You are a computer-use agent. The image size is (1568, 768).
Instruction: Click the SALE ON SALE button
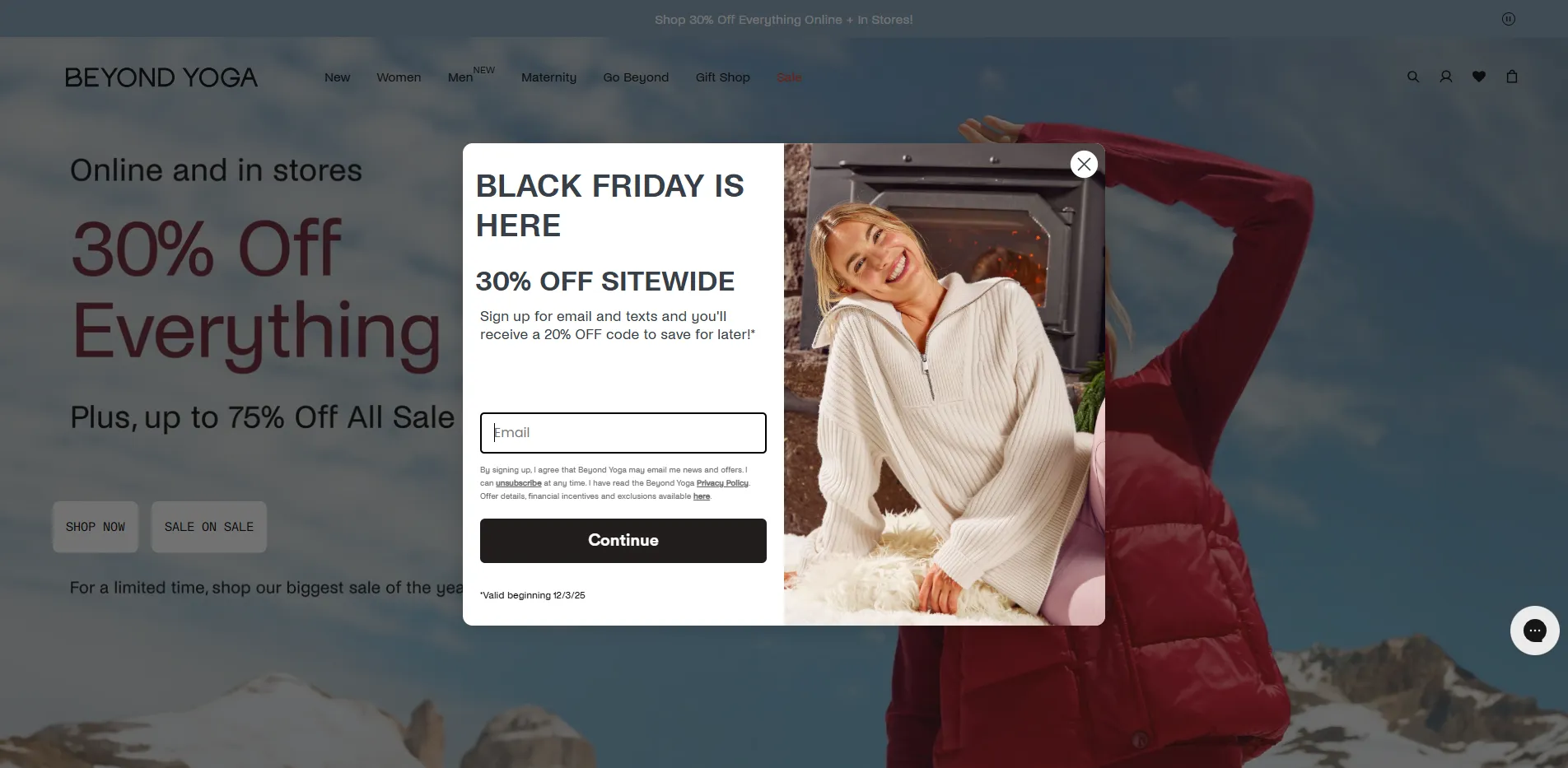coord(209,527)
